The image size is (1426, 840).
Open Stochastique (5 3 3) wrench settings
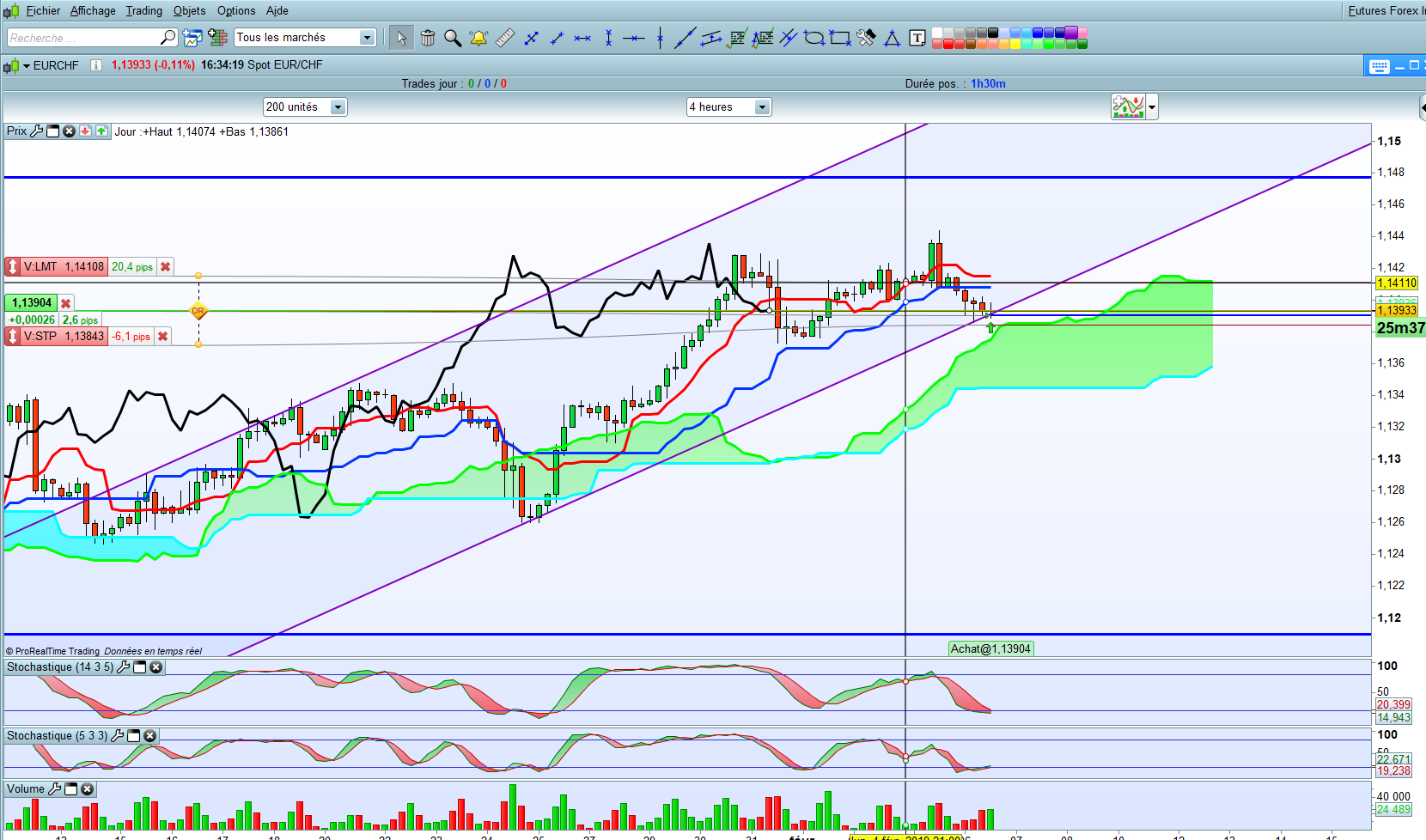click(x=118, y=736)
